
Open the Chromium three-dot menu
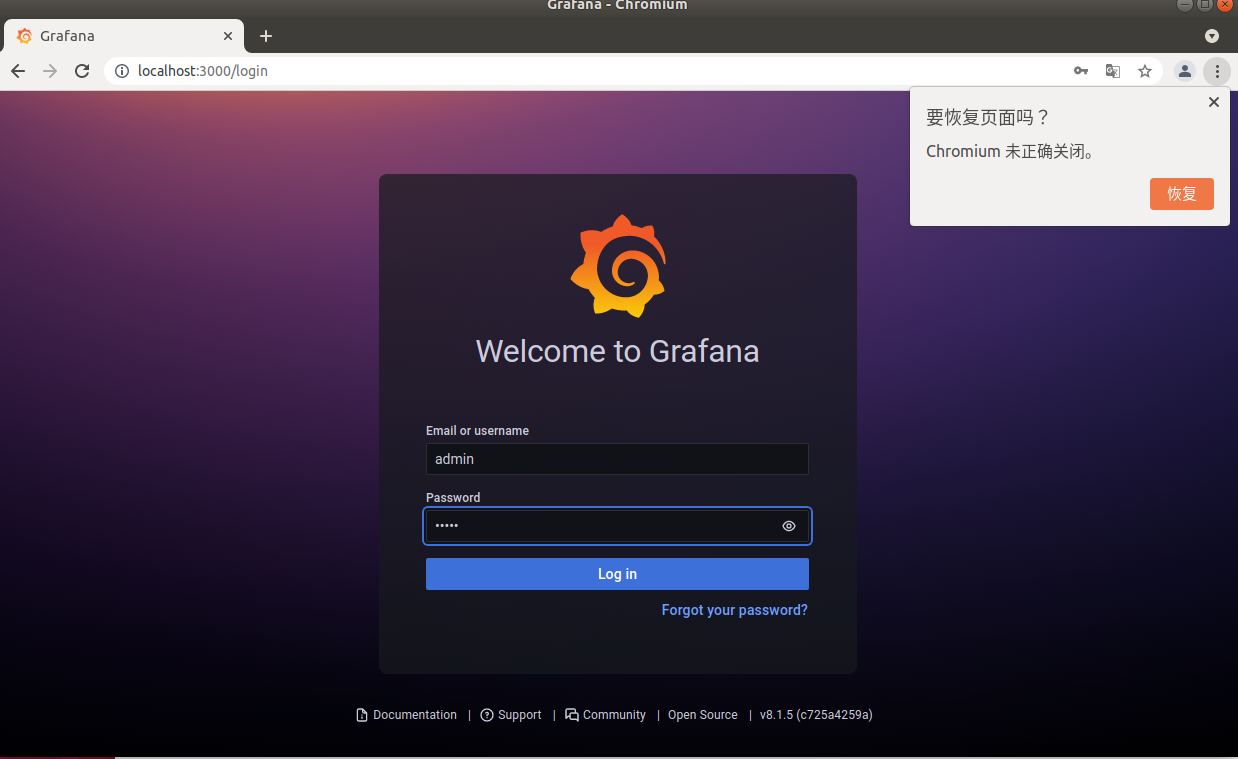[1217, 71]
